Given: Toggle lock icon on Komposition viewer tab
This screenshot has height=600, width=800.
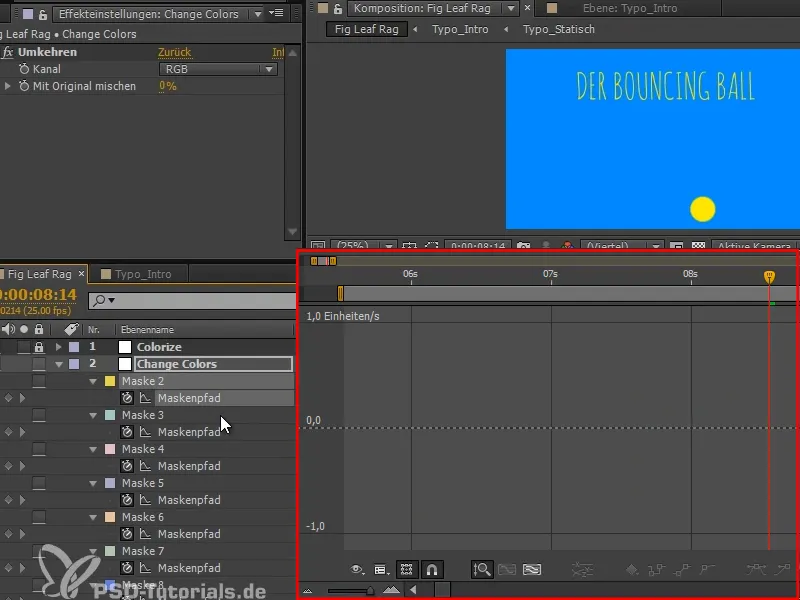Looking at the screenshot, I should (337, 8).
